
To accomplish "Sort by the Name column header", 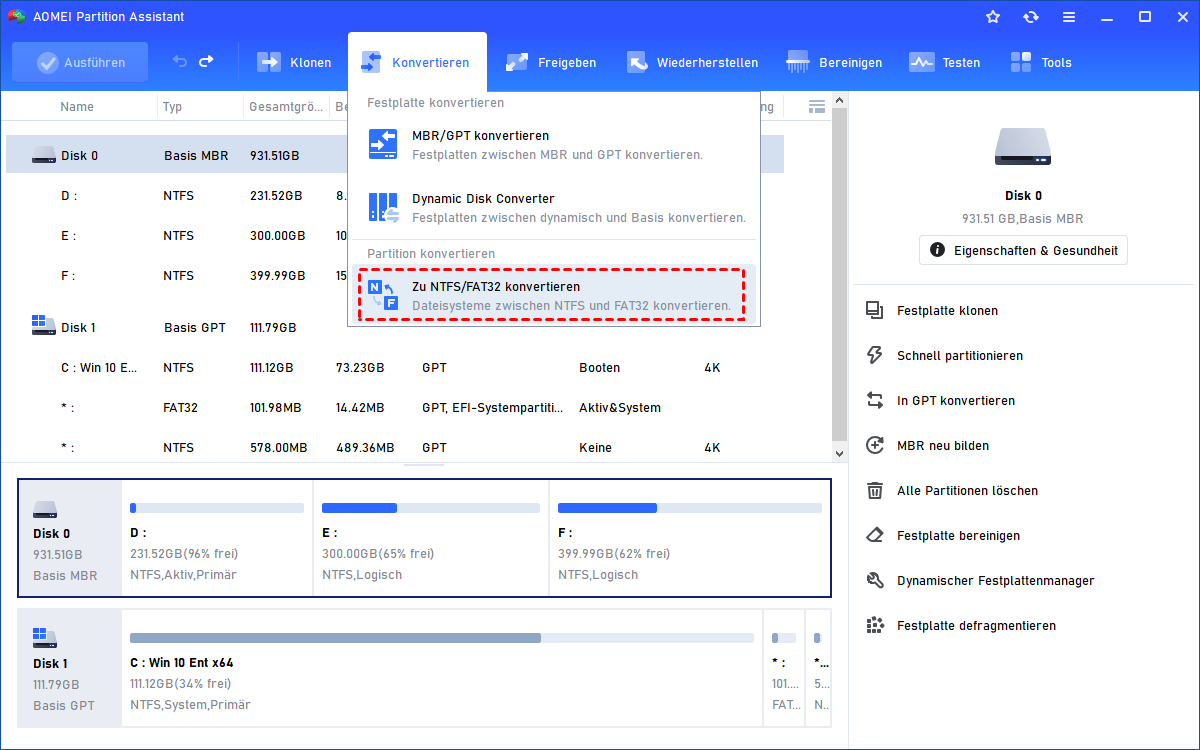I will [x=77, y=106].
